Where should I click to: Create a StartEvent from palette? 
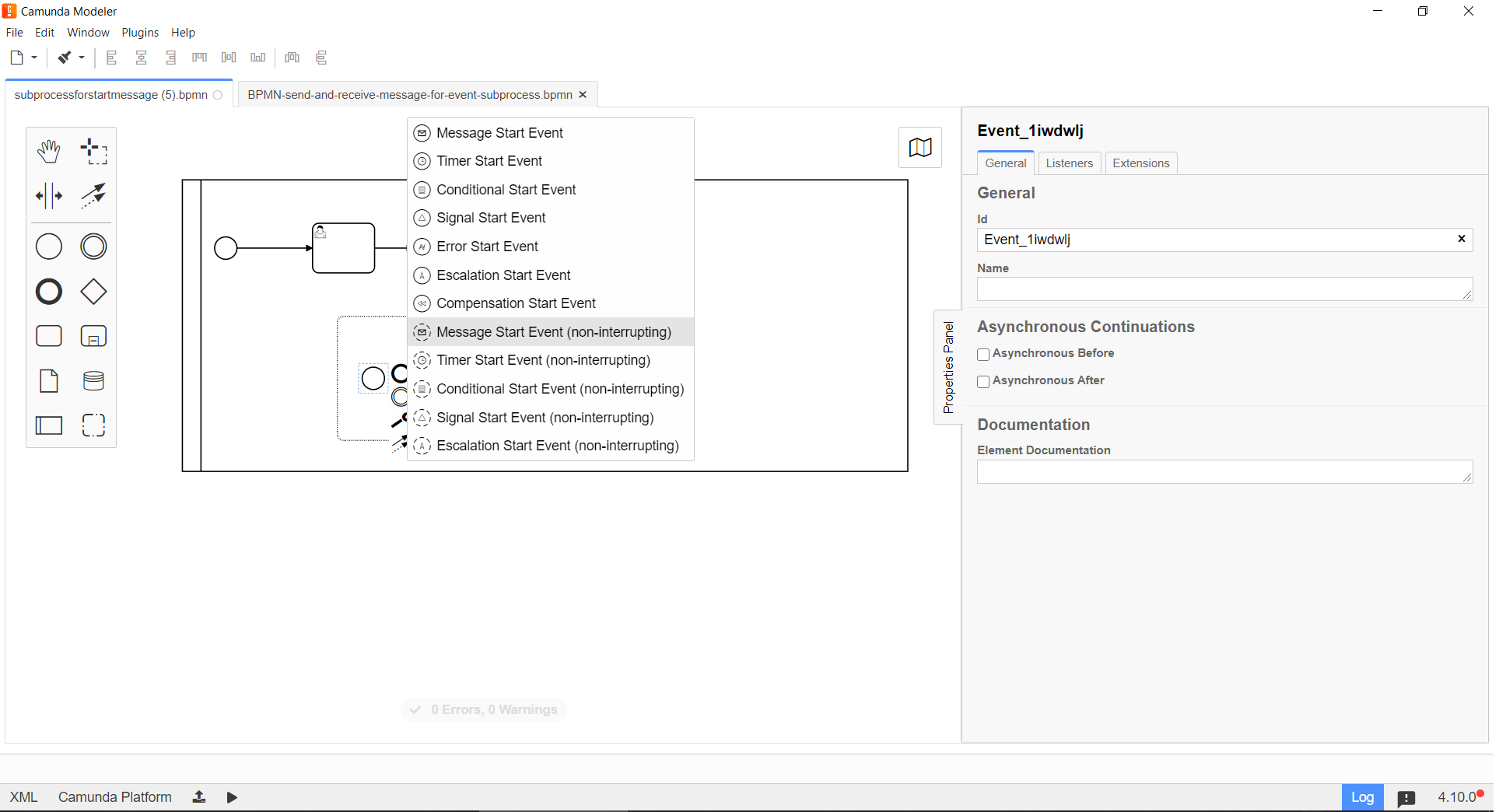(x=49, y=247)
